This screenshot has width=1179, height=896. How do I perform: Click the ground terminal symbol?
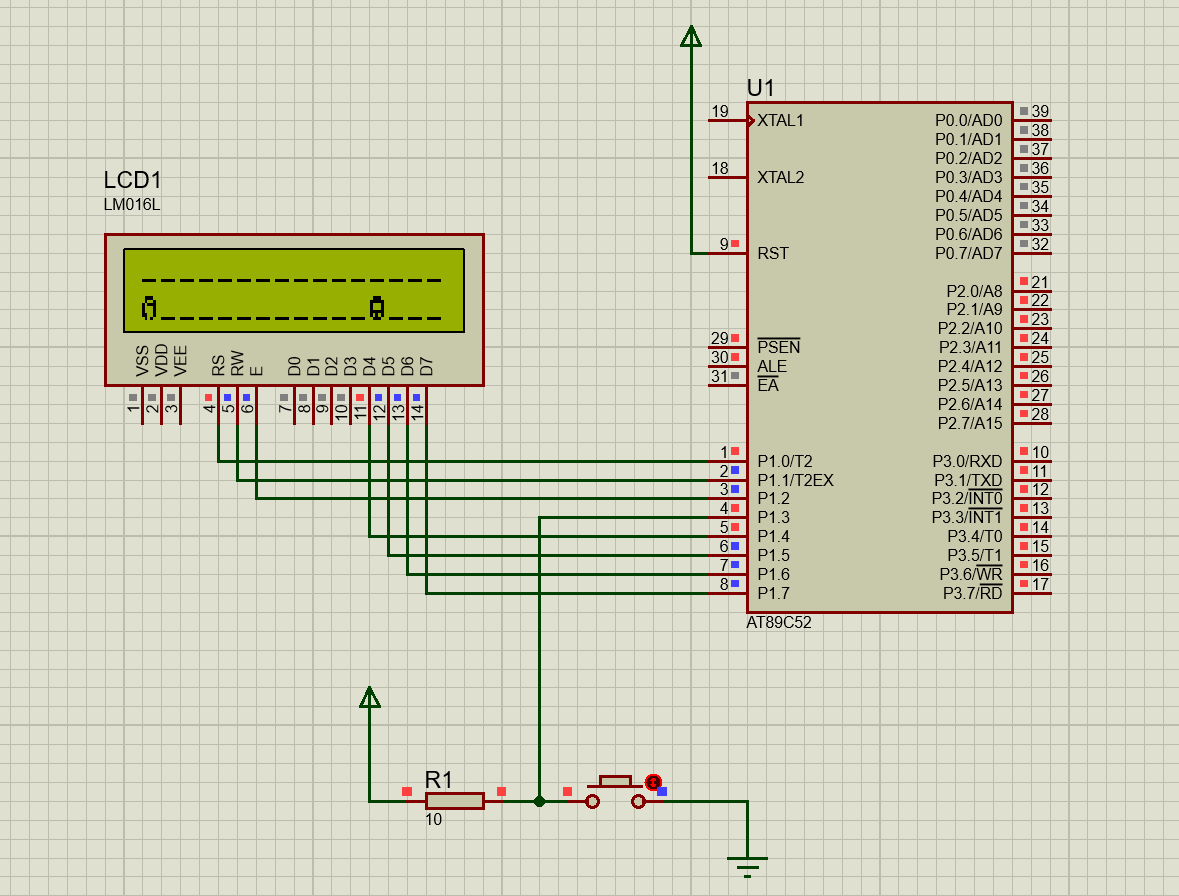click(x=747, y=867)
